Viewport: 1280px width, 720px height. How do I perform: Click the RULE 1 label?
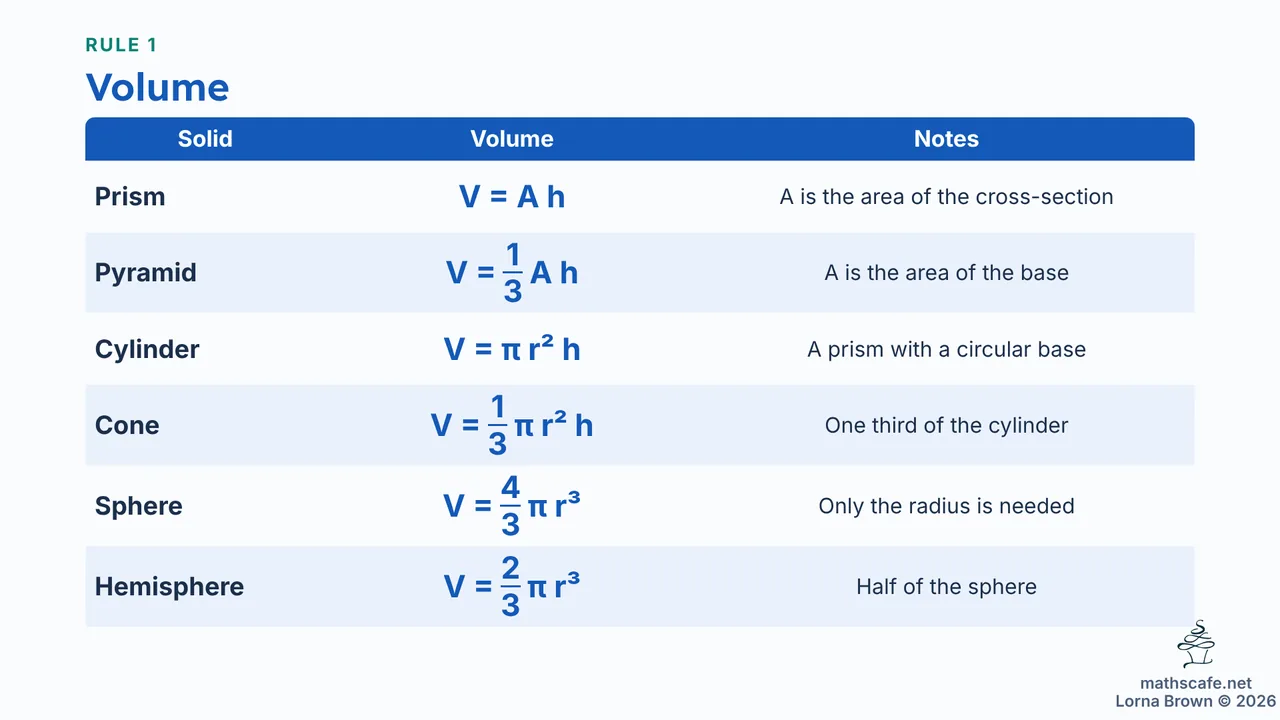coord(121,45)
